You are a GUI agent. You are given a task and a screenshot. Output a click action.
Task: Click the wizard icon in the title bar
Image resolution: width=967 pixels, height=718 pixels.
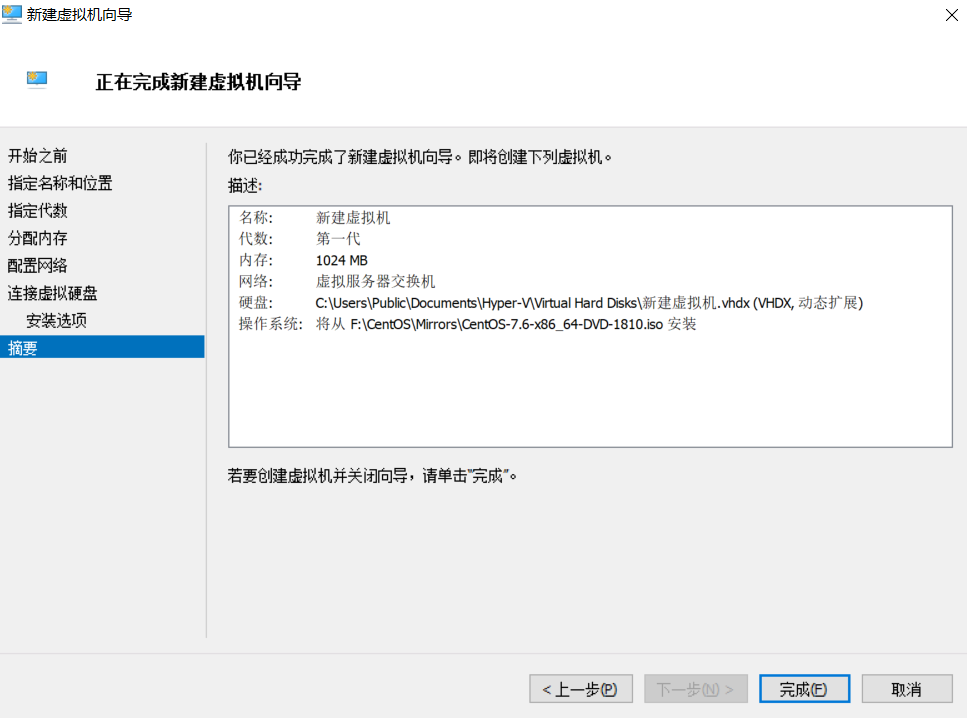[12, 14]
